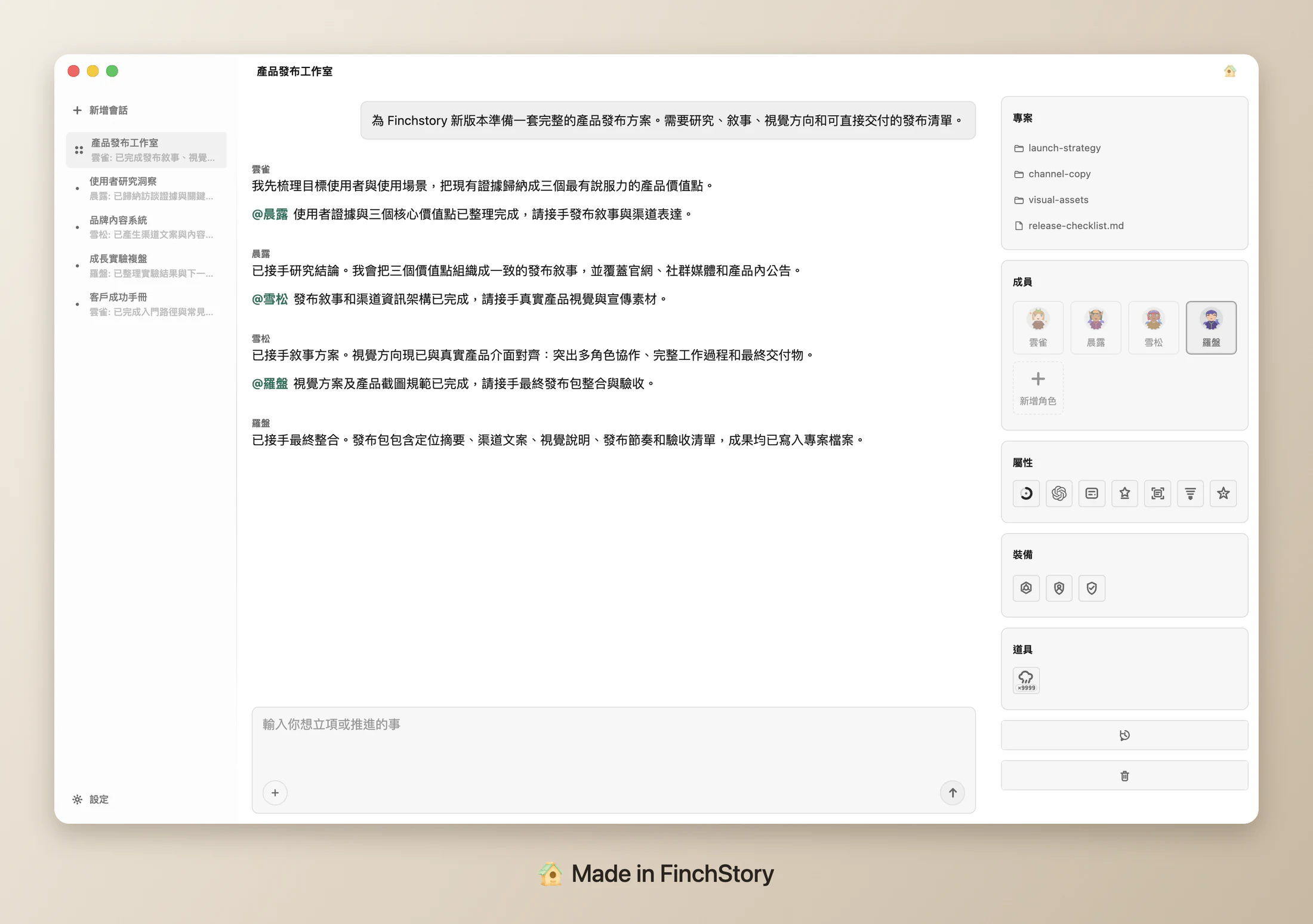1313x924 pixels.
Task: Select the 羅盤 member avatar
Action: [x=1211, y=328]
